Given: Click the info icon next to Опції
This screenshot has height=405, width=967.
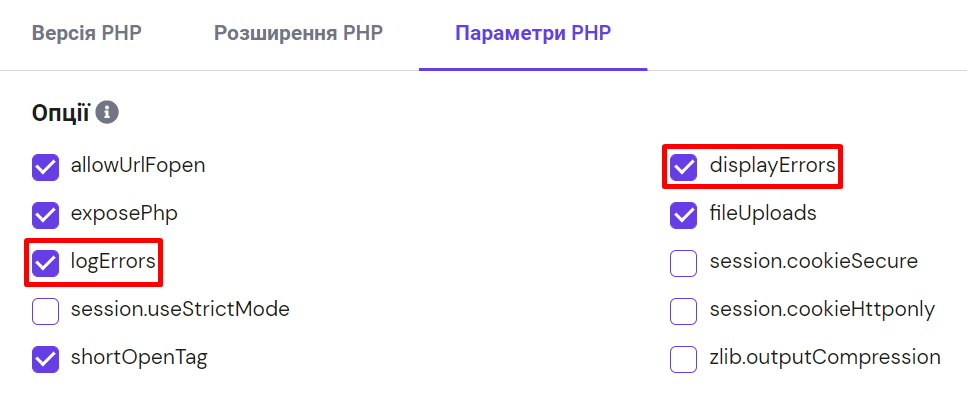Looking at the screenshot, I should tap(108, 112).
